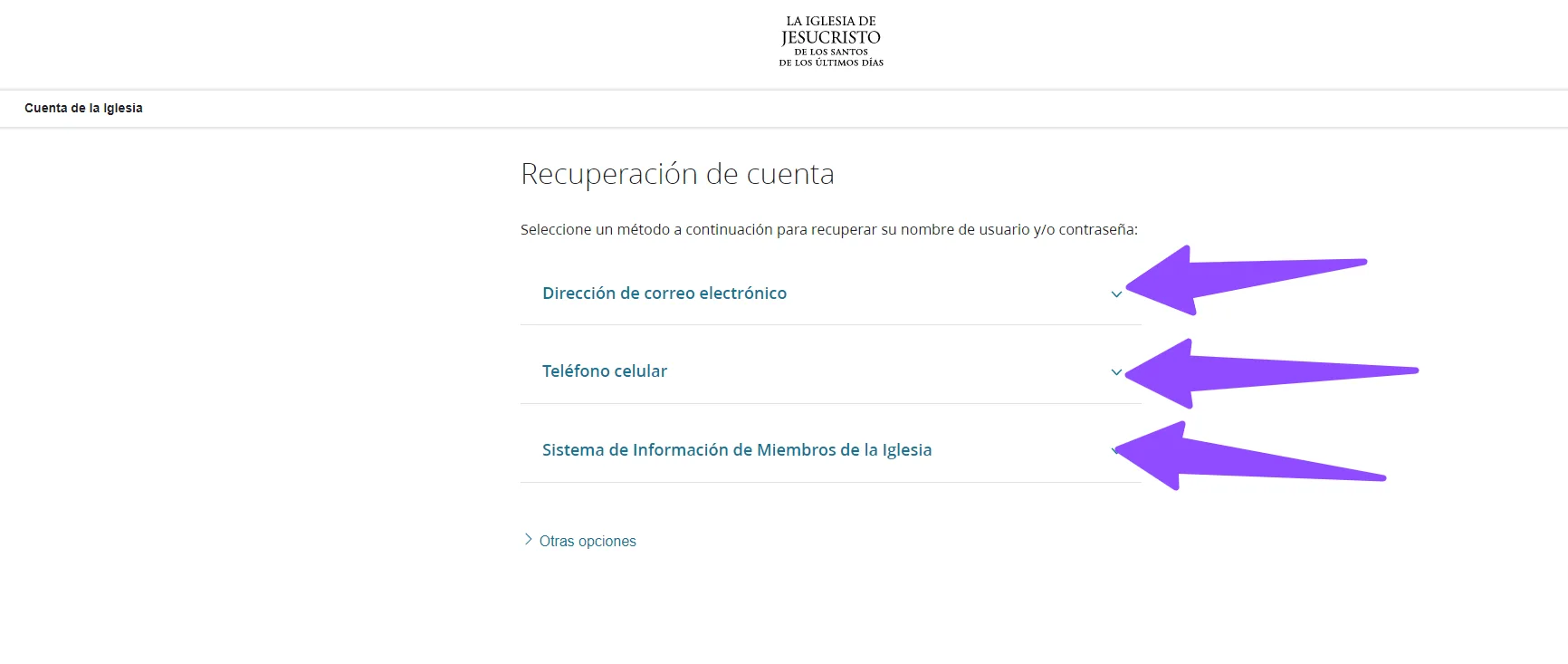1568x664 pixels.
Task: Click the church logo at top center
Action: coord(831,42)
